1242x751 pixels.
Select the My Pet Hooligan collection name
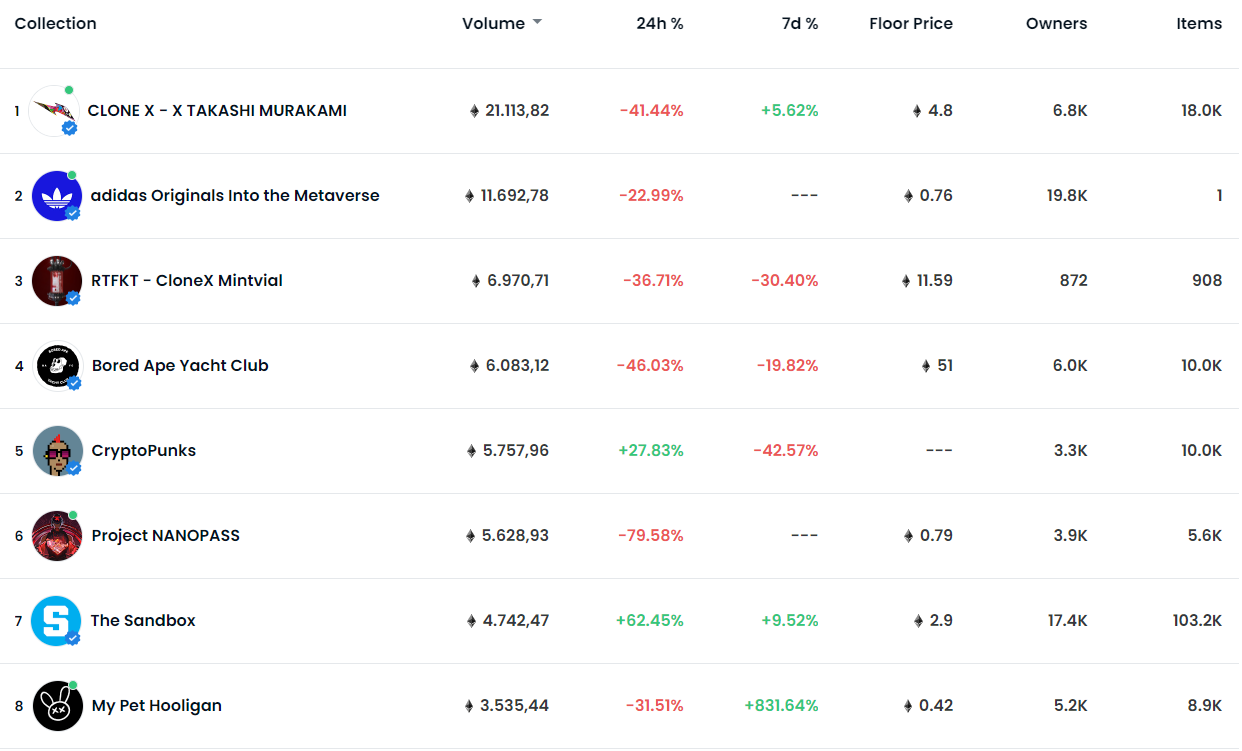pos(156,706)
